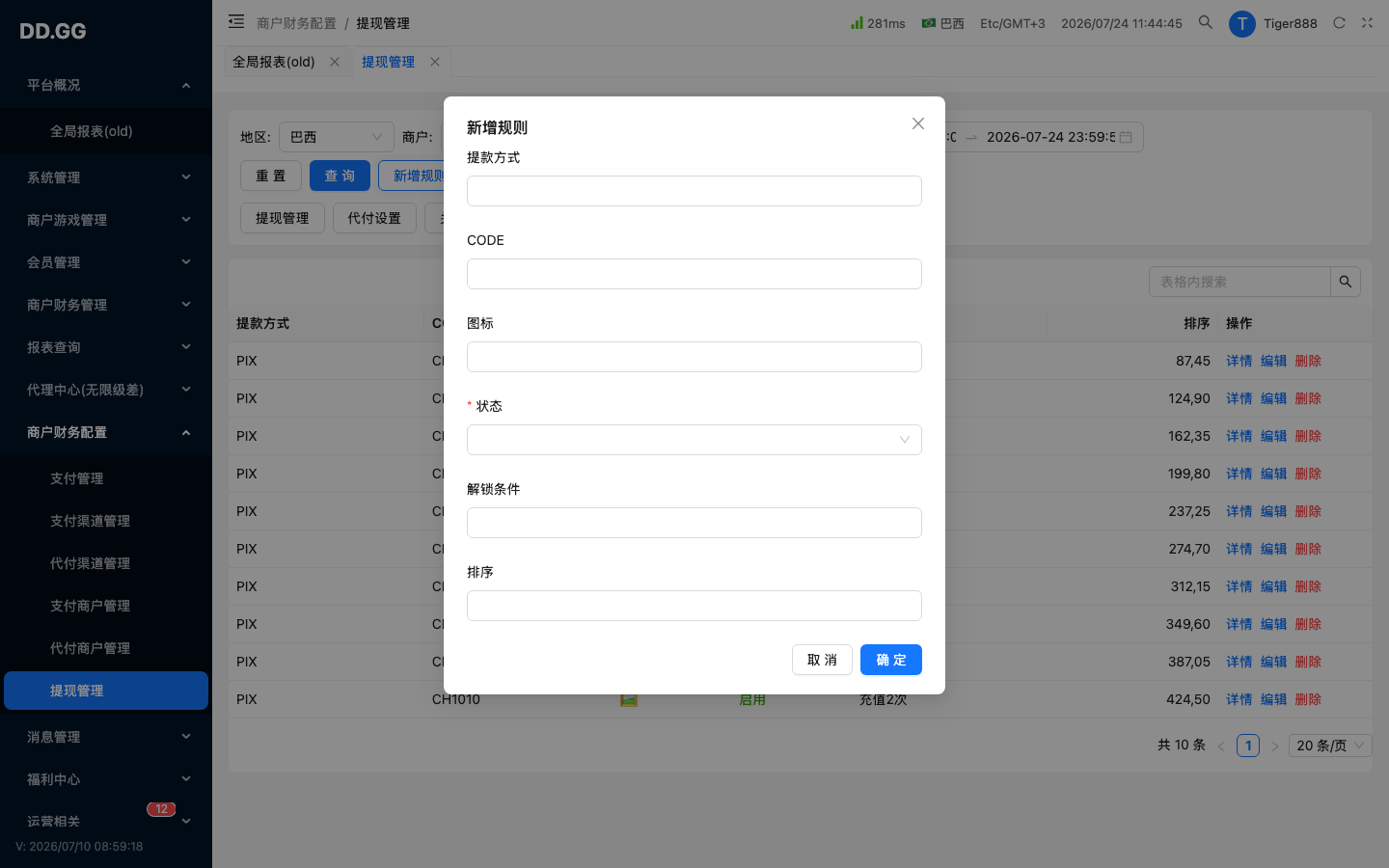This screenshot has width=1389, height=868.
Task: Toggle fullscreen icon at top right
Action: coord(1367,23)
